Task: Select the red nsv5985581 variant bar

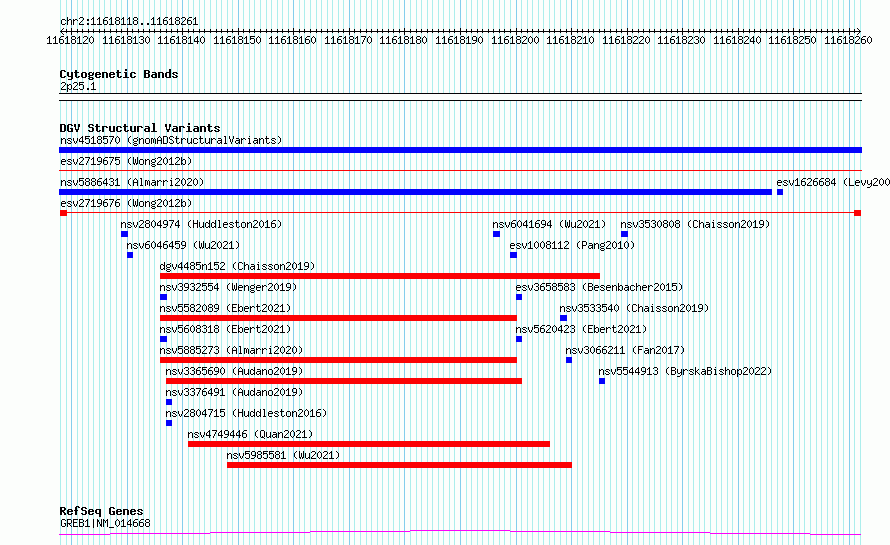Action: (400, 465)
